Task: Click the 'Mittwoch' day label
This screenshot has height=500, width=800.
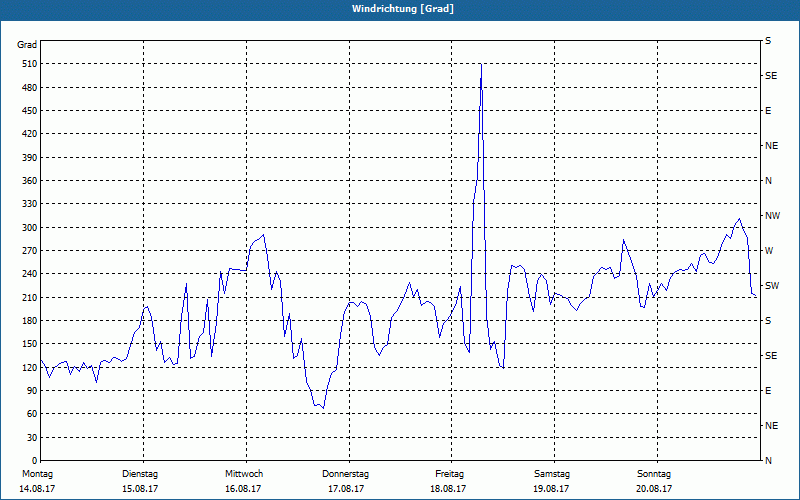Action: coord(244,474)
